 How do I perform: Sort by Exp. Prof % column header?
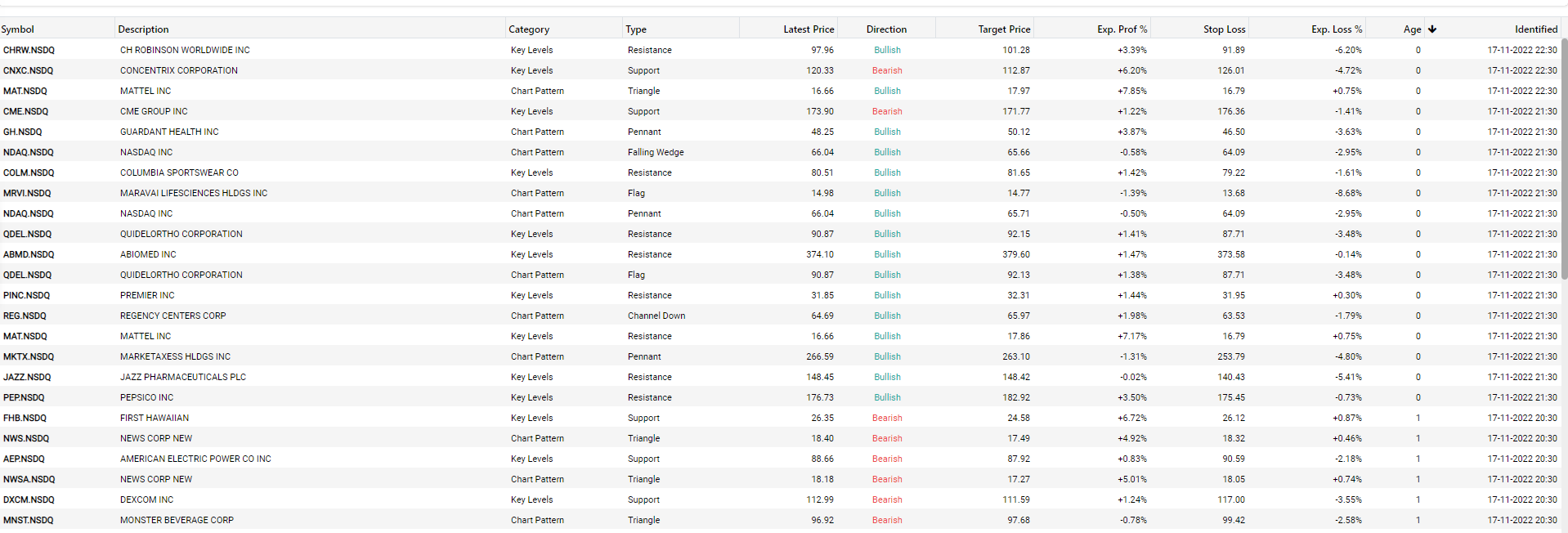pyautogui.click(x=1122, y=29)
